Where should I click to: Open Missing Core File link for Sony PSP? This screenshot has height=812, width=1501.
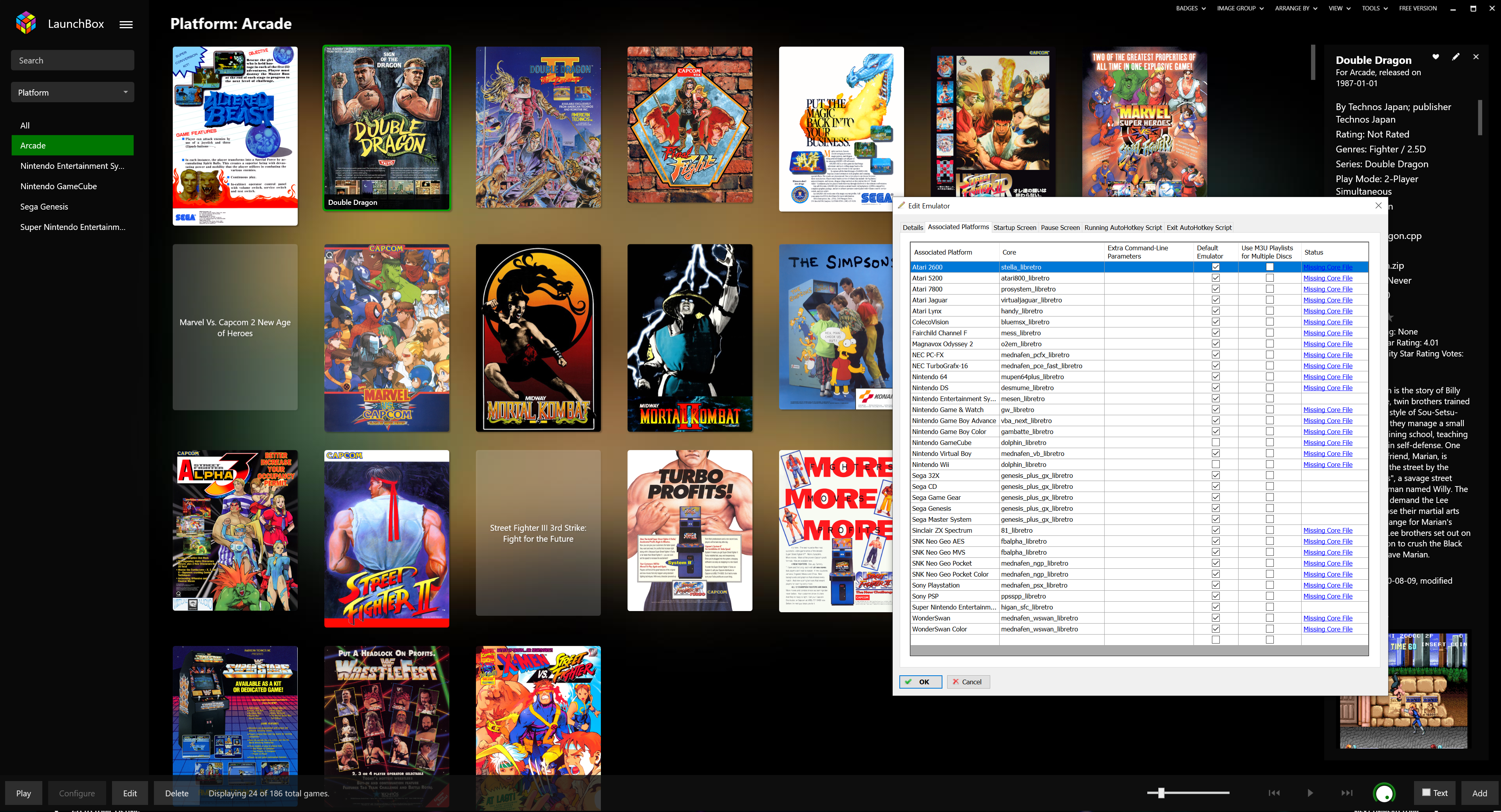[1327, 596]
